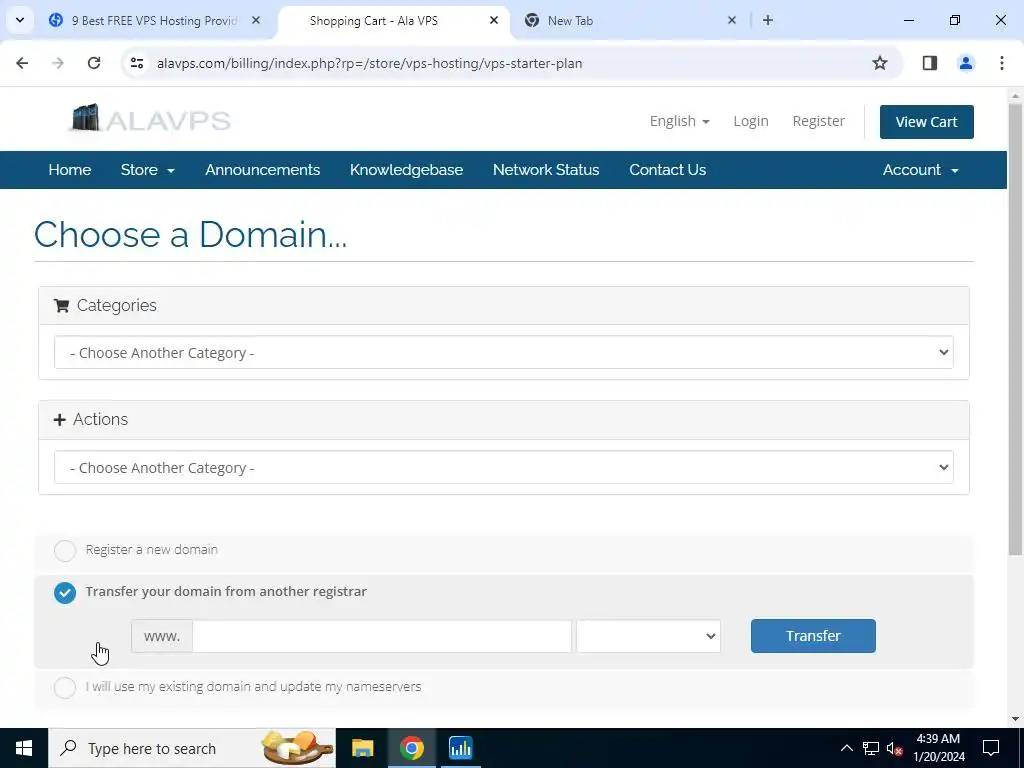The height and width of the screenshot is (768, 1024).
Task: Close the Shopping Cart - Ala VPS tab
Action: pos(494,20)
